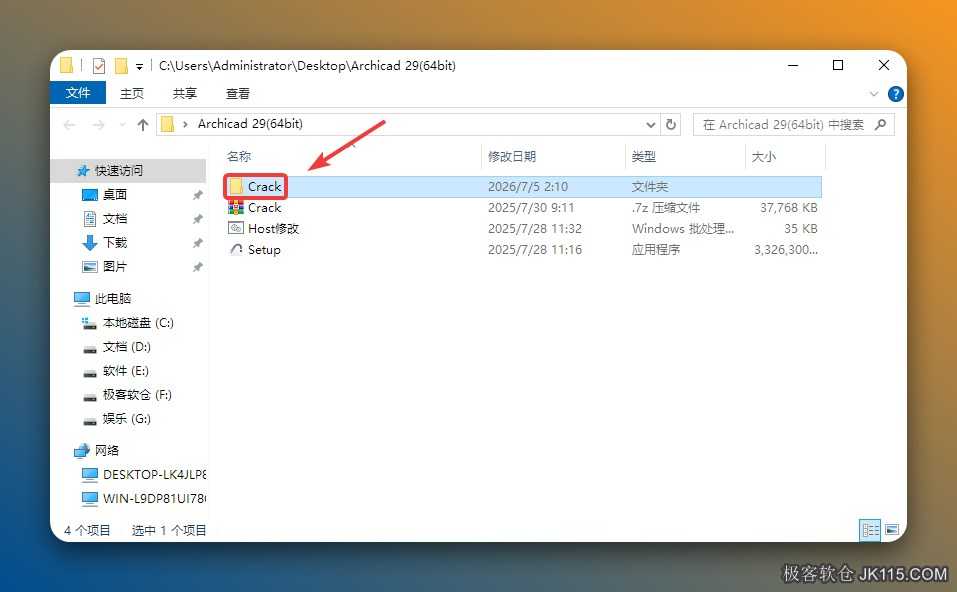Click Archicad 29(64bit) breadcrumb in address bar

tap(250, 124)
